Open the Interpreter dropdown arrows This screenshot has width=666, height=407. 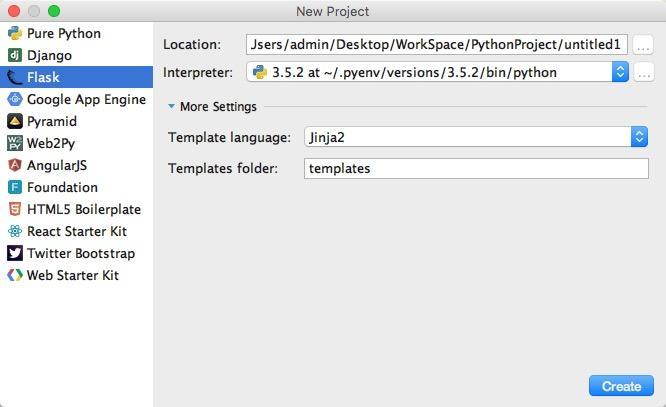[x=620, y=72]
